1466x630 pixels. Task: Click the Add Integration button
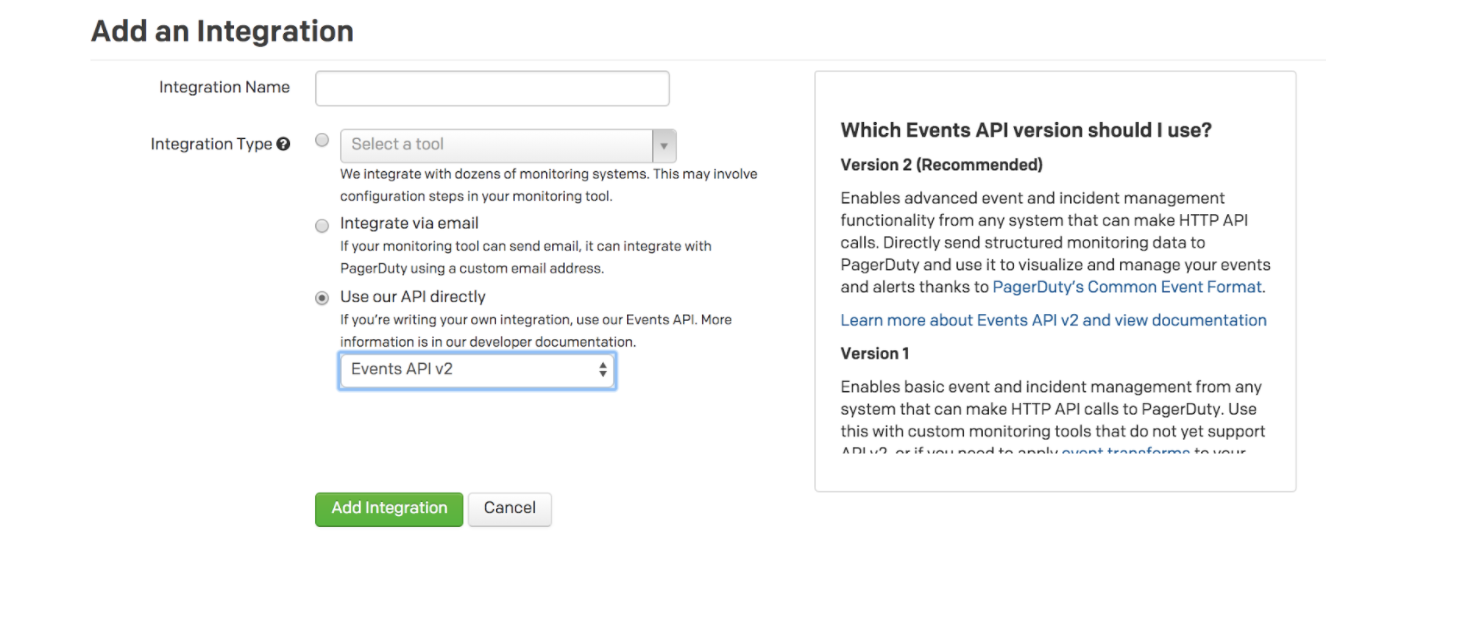pyautogui.click(x=389, y=508)
